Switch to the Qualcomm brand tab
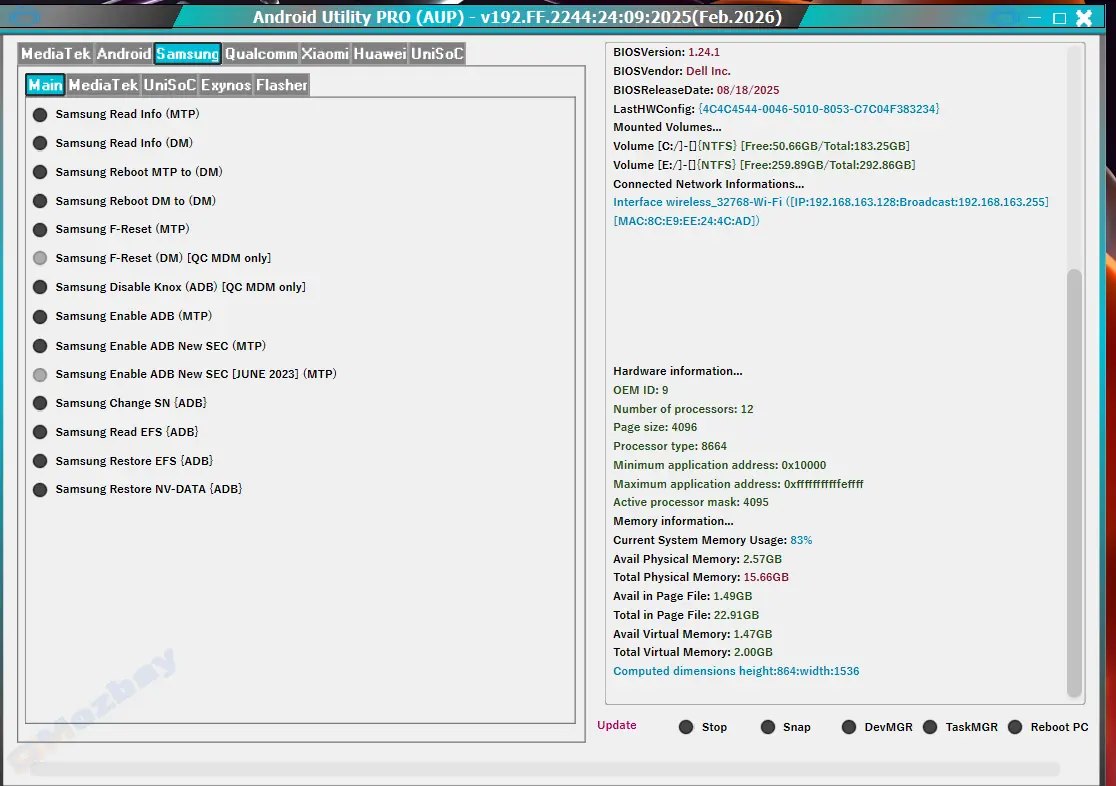The height and width of the screenshot is (786, 1116). pyautogui.click(x=260, y=54)
